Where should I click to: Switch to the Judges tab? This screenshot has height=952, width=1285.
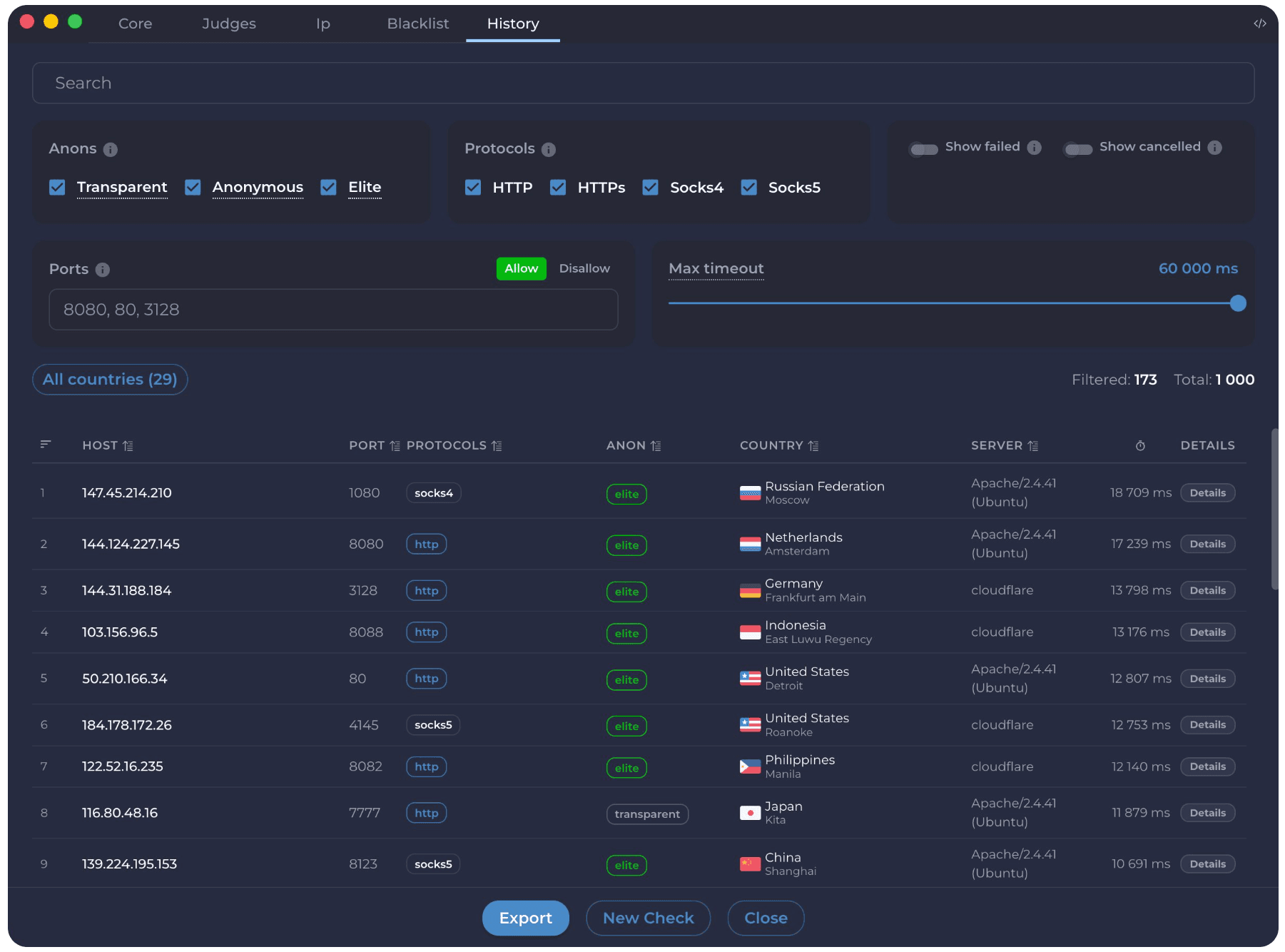[229, 24]
